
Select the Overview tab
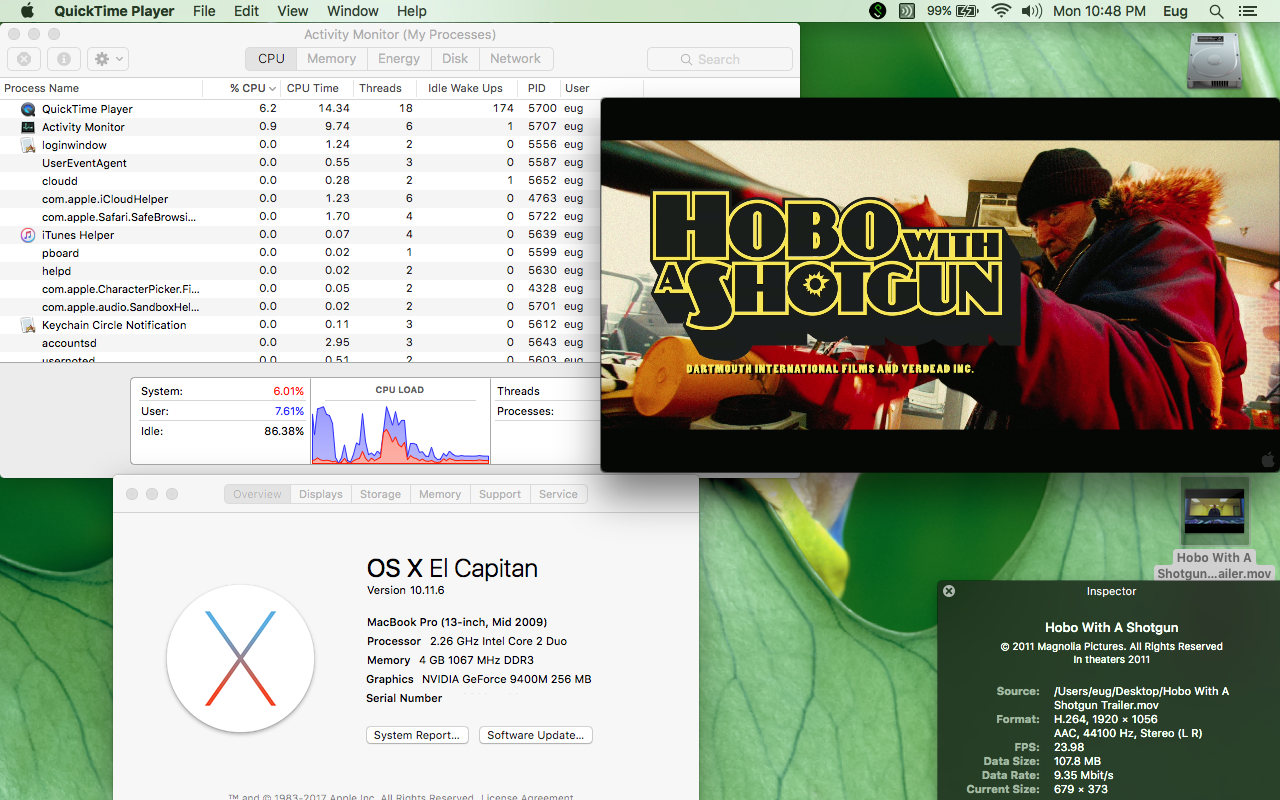[258, 494]
